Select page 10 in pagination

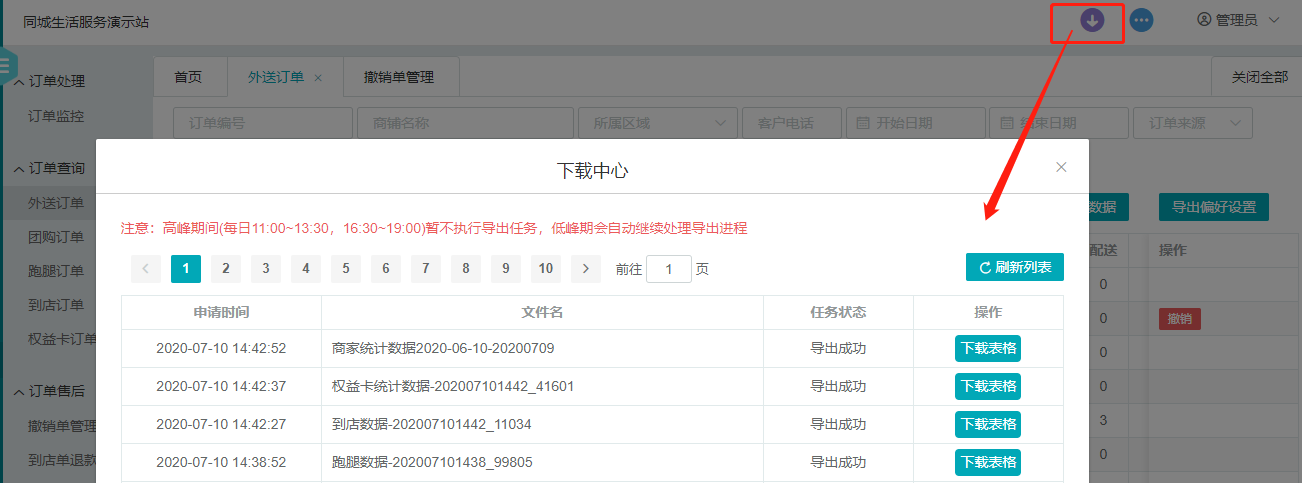546,268
